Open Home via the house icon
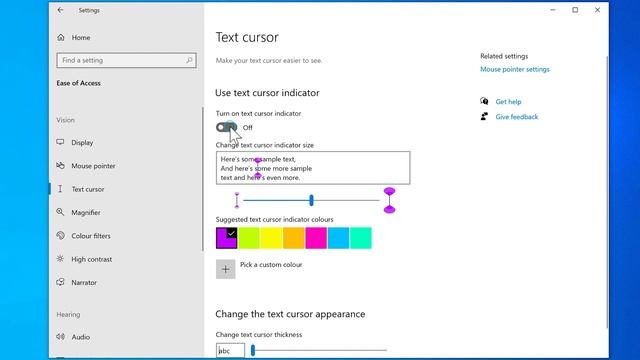Viewport: 640px width, 360px height. tap(61, 38)
